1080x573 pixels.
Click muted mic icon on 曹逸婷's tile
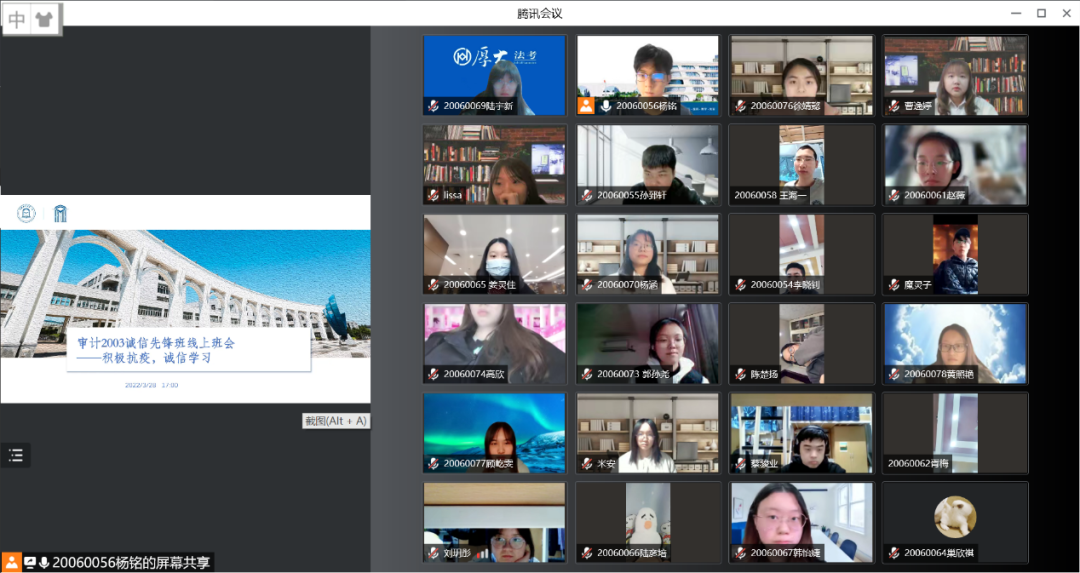(893, 106)
